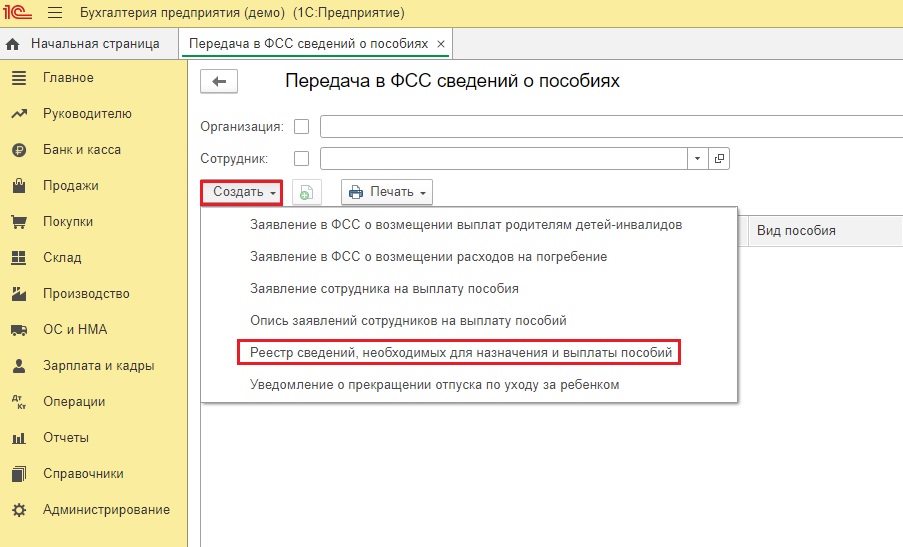This screenshot has width=903, height=547.
Task: Open the Справочники section label
Action: coord(83,473)
